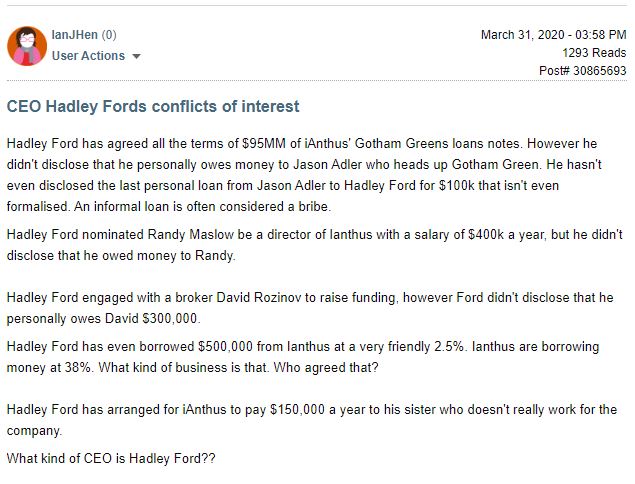Click the paragraph about Randy Maslow's nomination
635x484 pixels.
tap(314, 245)
